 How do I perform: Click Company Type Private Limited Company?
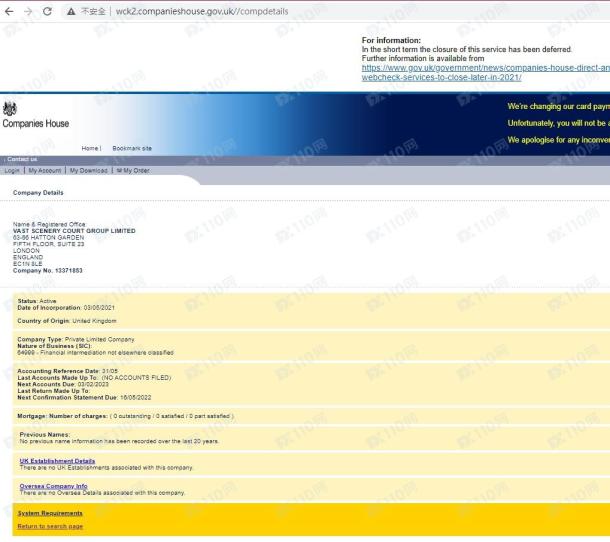point(76,339)
